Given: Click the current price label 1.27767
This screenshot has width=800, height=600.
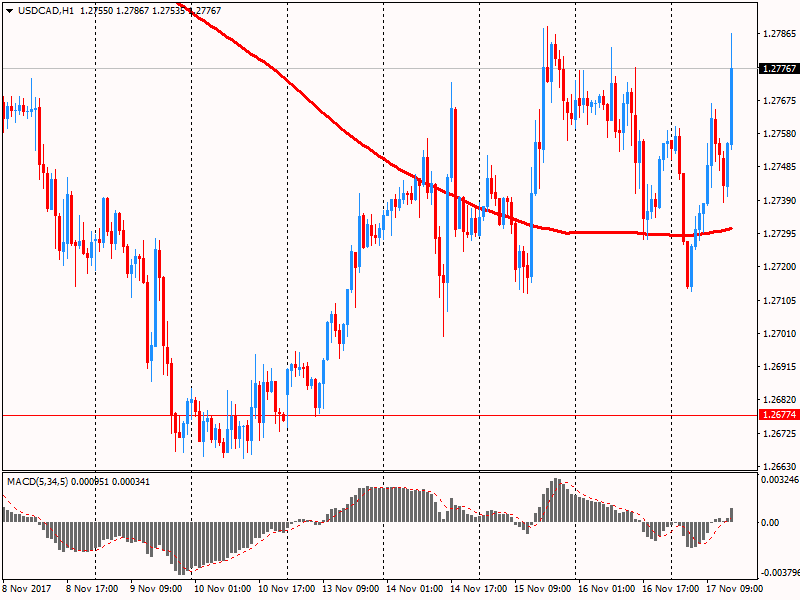Looking at the screenshot, I should click(779, 68).
